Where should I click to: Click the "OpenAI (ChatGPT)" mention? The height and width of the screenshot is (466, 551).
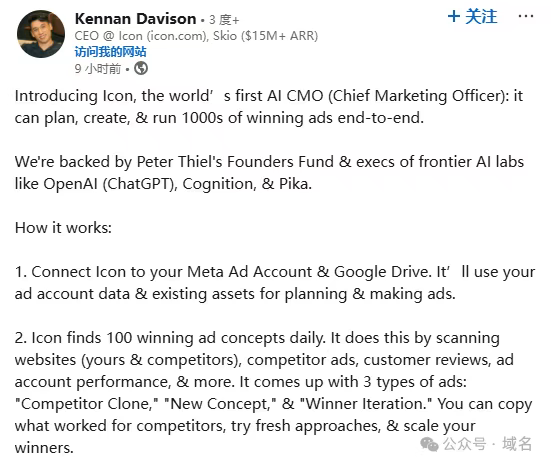point(110,184)
